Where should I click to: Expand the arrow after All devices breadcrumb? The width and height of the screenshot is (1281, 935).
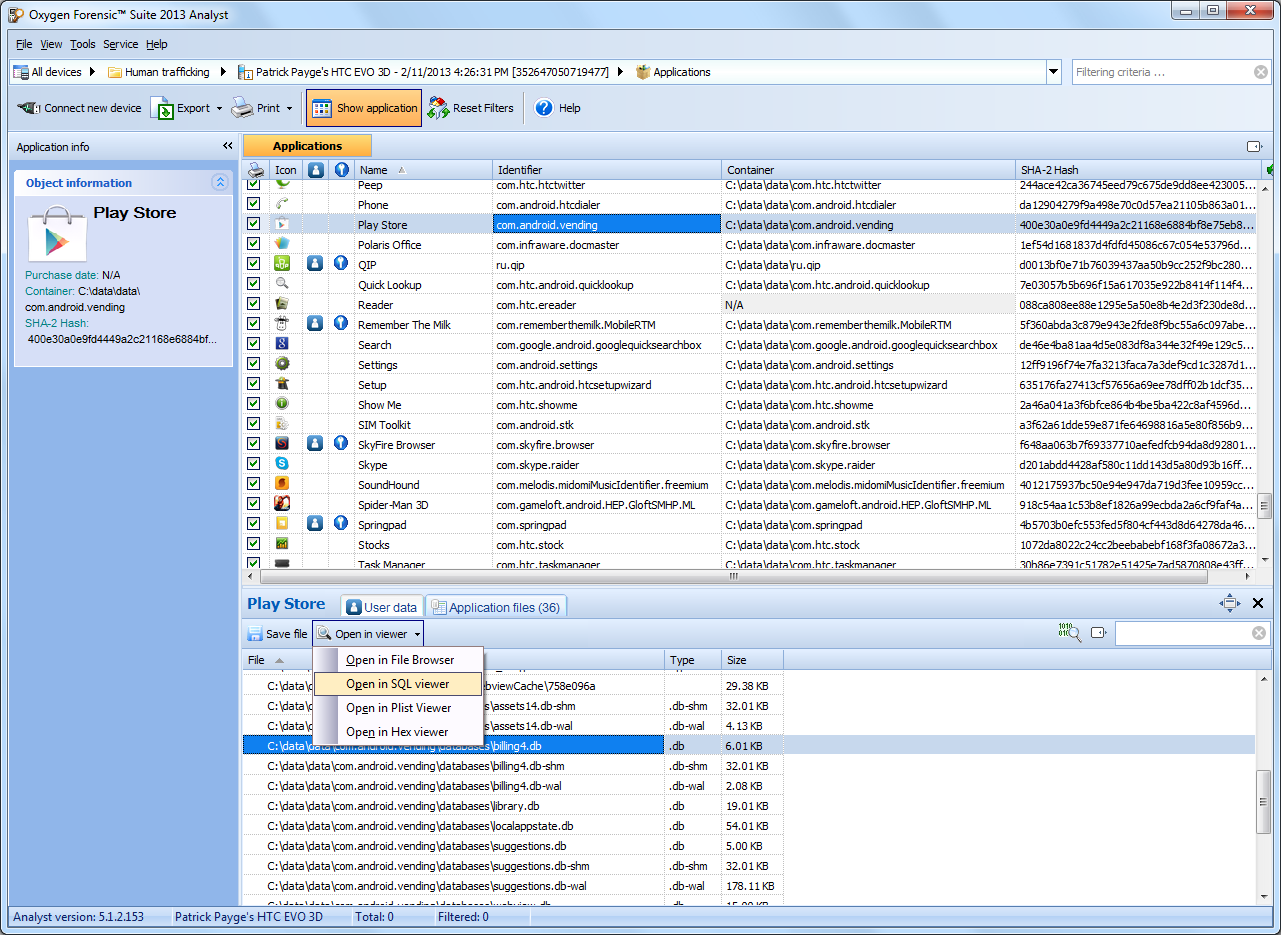[93, 72]
